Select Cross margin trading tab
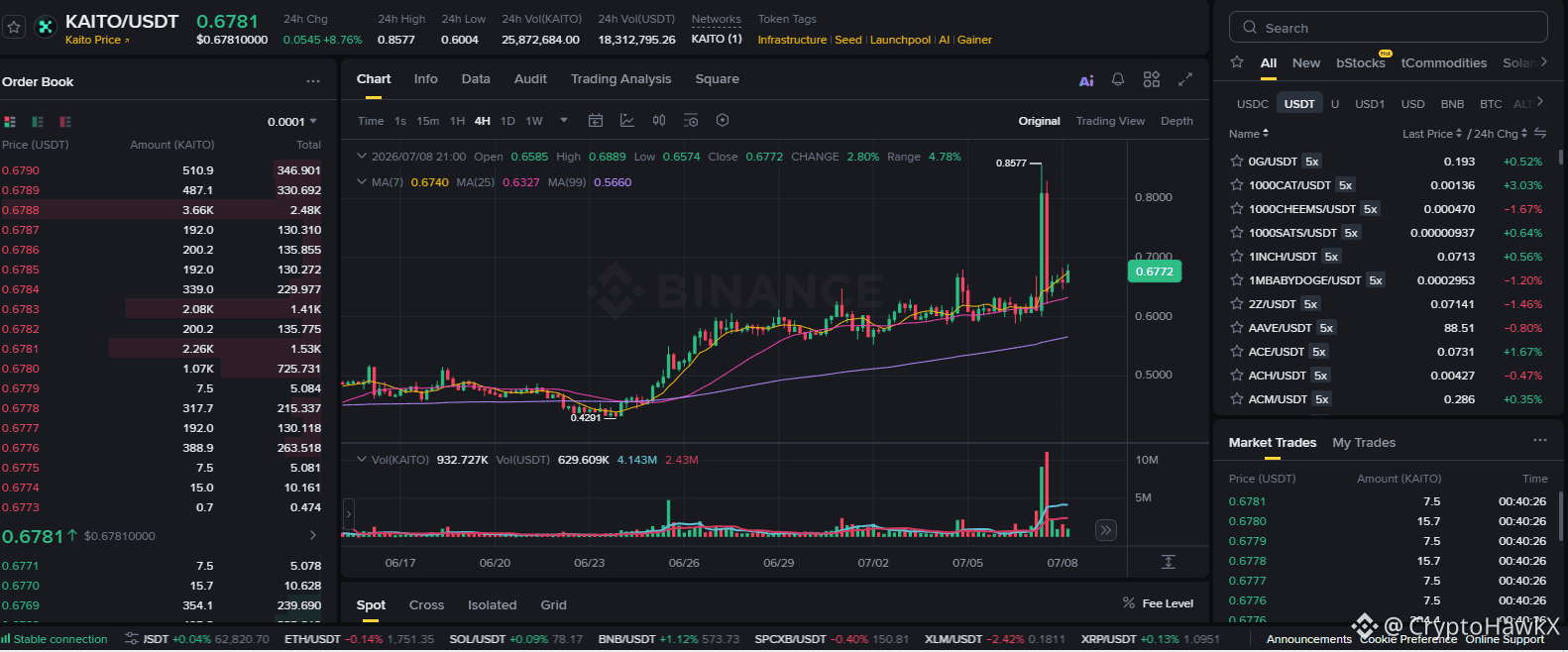 coord(427,605)
